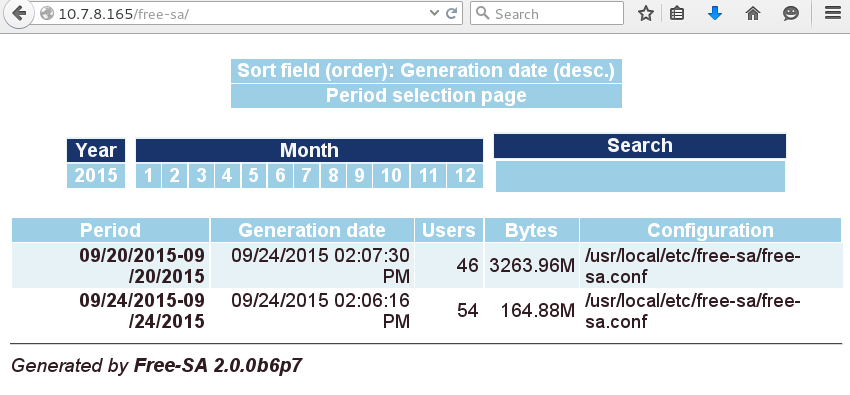Select month 1
This screenshot has height=395, width=850.
pyautogui.click(x=149, y=176)
